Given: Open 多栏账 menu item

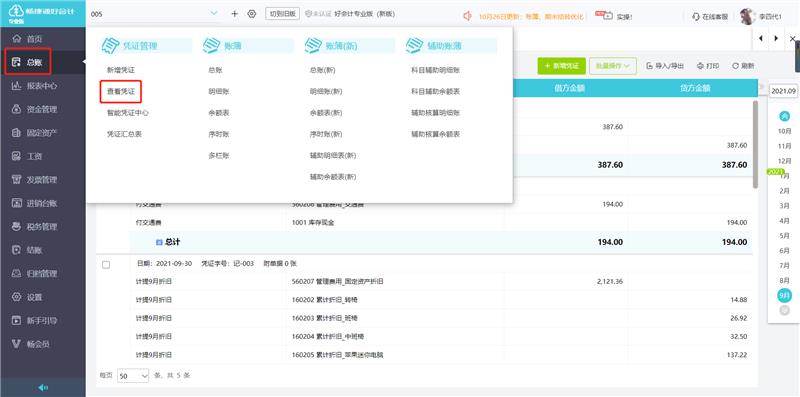Looking at the screenshot, I should (x=218, y=156).
